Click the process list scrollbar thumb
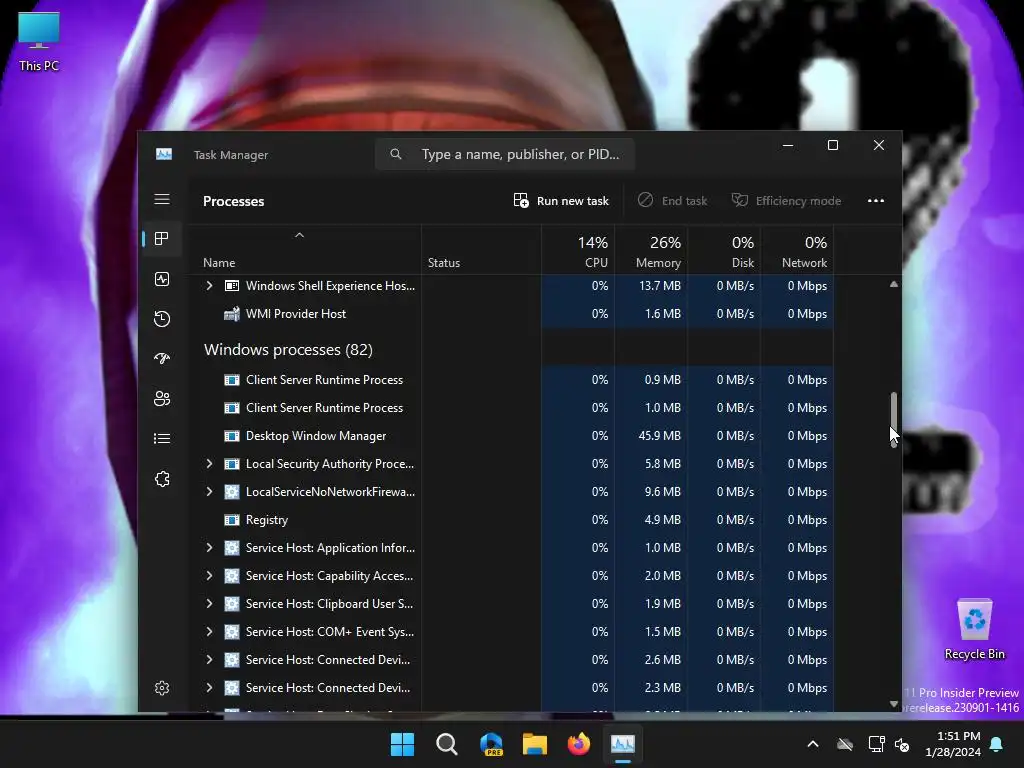This screenshot has height=768, width=1024. coord(893,419)
